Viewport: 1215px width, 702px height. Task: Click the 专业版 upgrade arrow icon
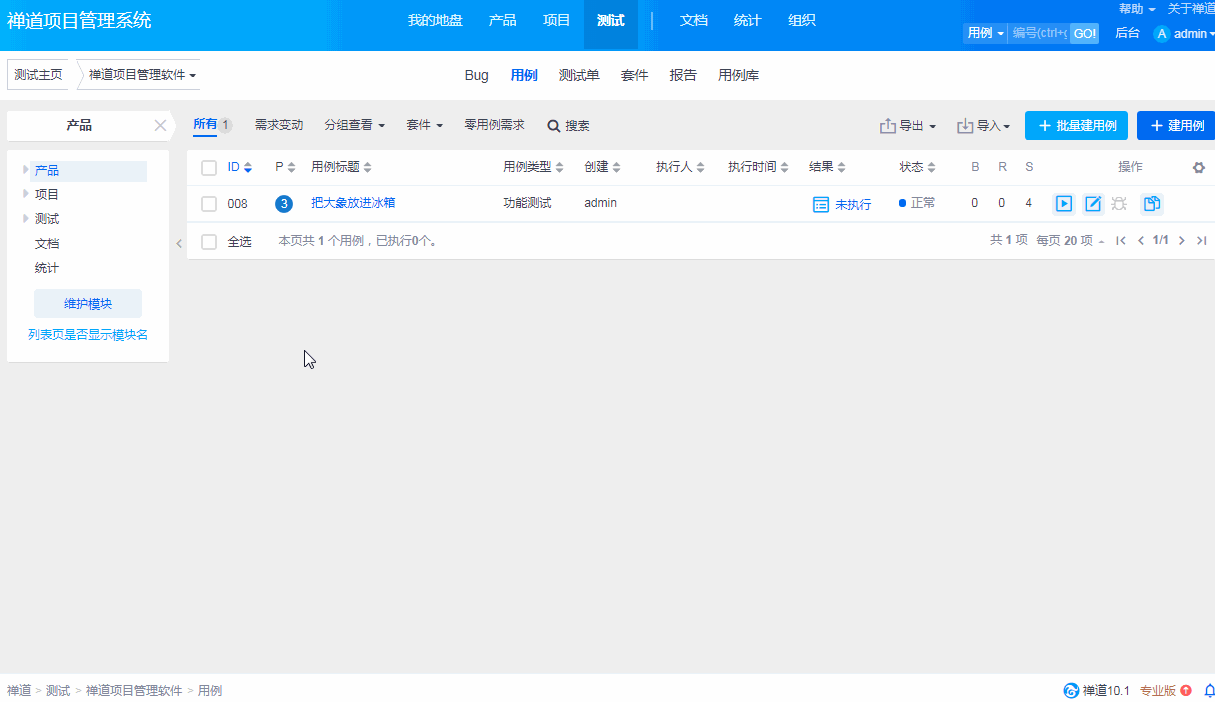tap(1186, 690)
